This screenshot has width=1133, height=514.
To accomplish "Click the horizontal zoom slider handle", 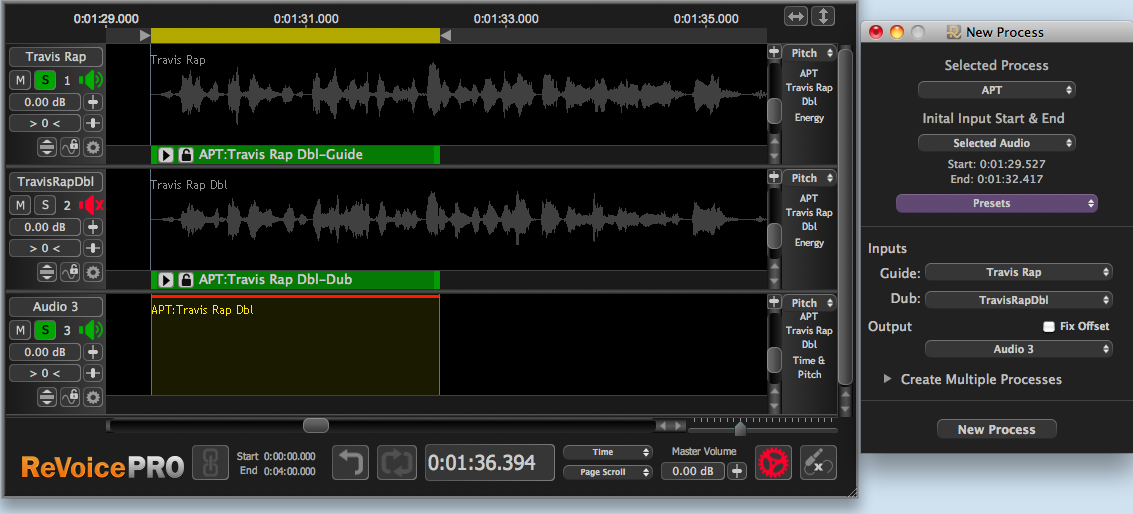I will (740, 429).
